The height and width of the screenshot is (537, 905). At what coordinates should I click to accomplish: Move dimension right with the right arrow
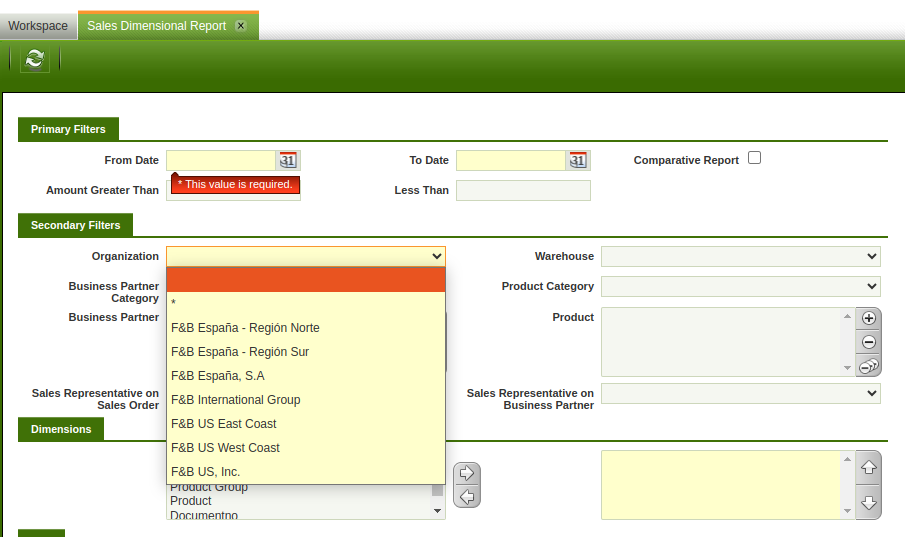click(467, 473)
